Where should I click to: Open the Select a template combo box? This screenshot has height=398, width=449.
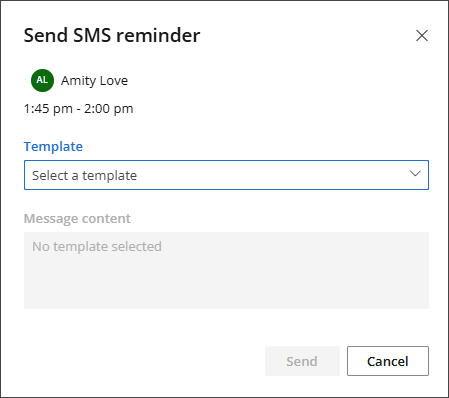point(226,175)
